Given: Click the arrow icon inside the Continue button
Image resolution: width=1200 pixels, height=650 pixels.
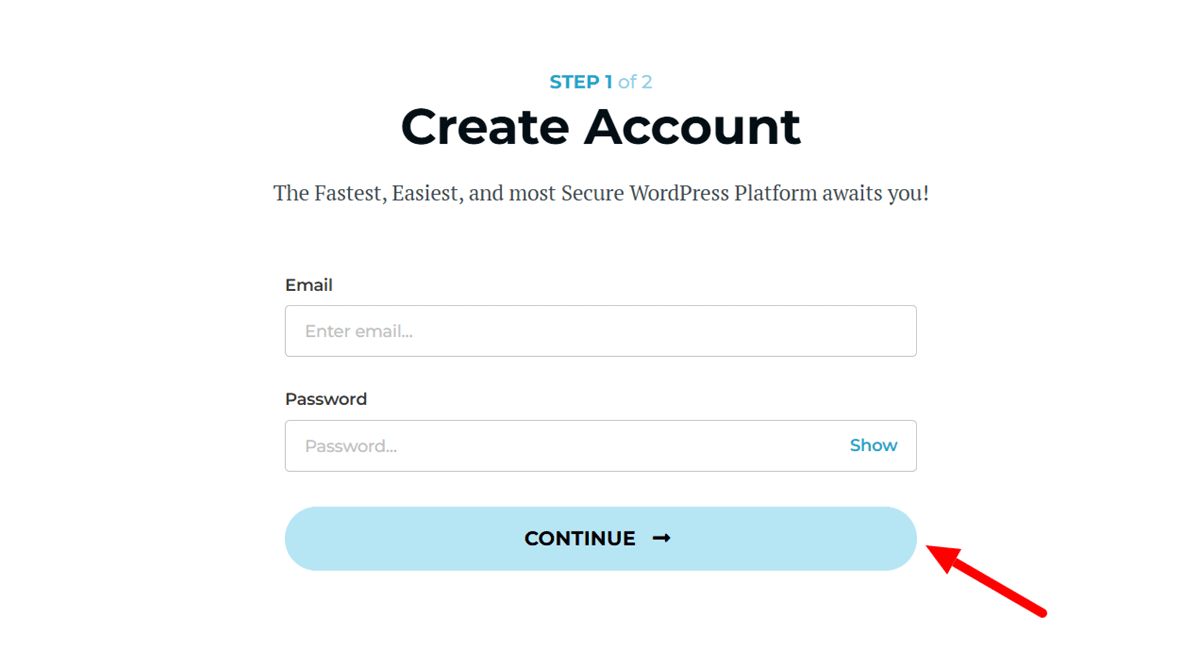Looking at the screenshot, I should tap(664, 538).
